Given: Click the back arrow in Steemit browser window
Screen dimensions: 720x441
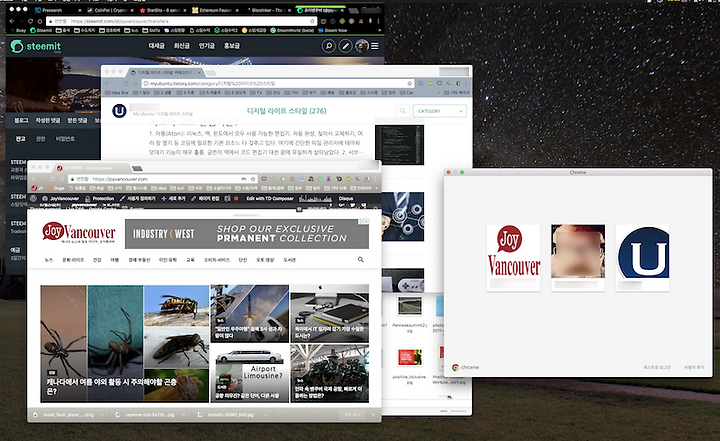Looking at the screenshot, I should pos(12,21).
